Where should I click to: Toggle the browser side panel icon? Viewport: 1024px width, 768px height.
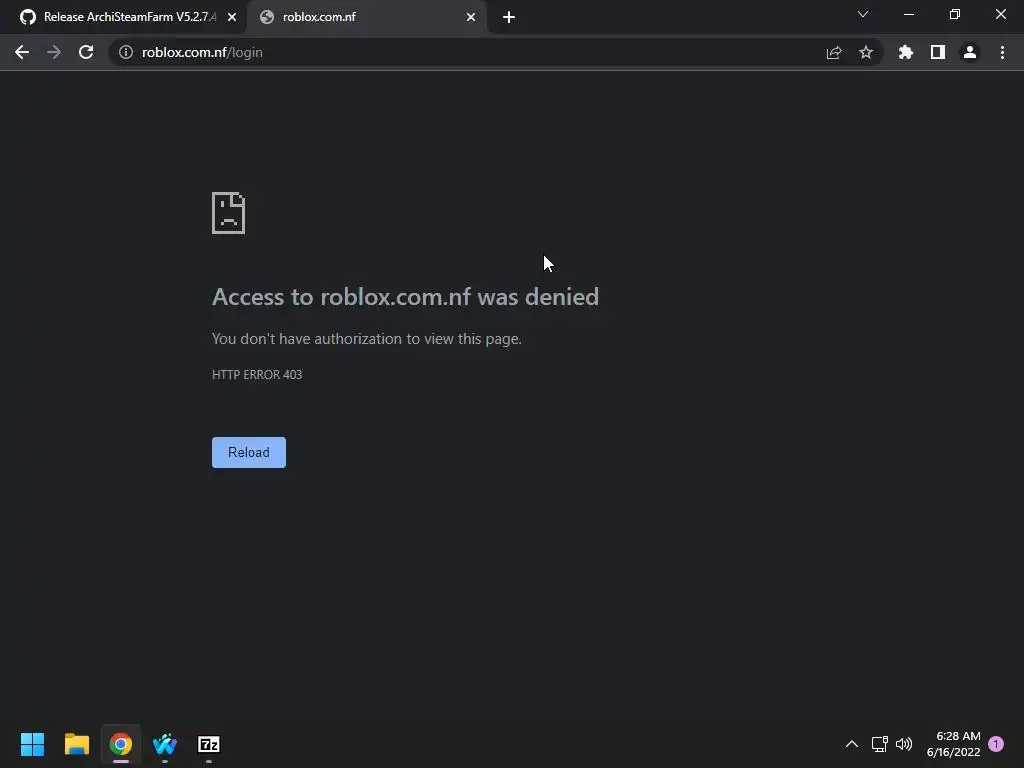938,52
